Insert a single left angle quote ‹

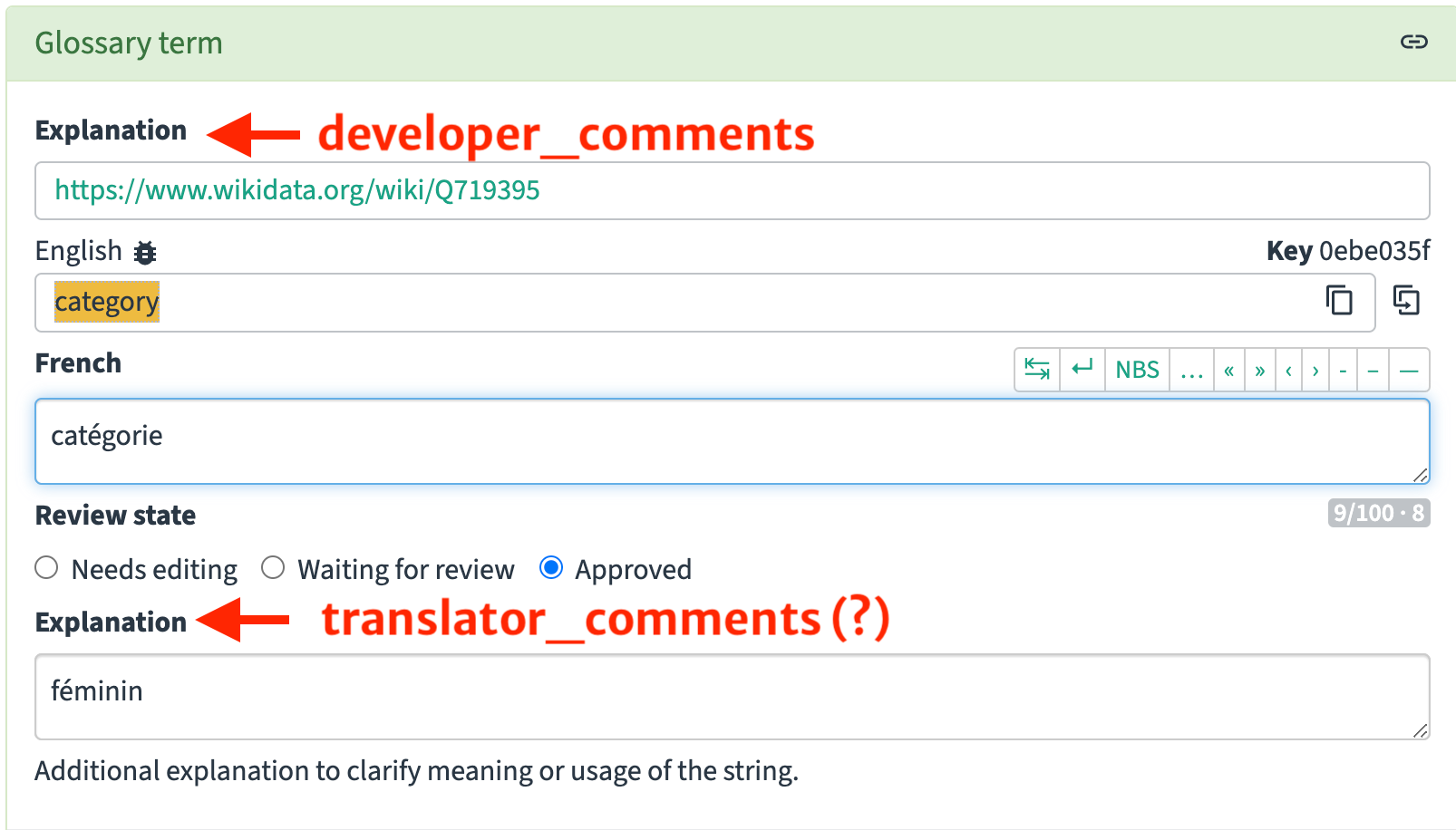tap(1289, 370)
